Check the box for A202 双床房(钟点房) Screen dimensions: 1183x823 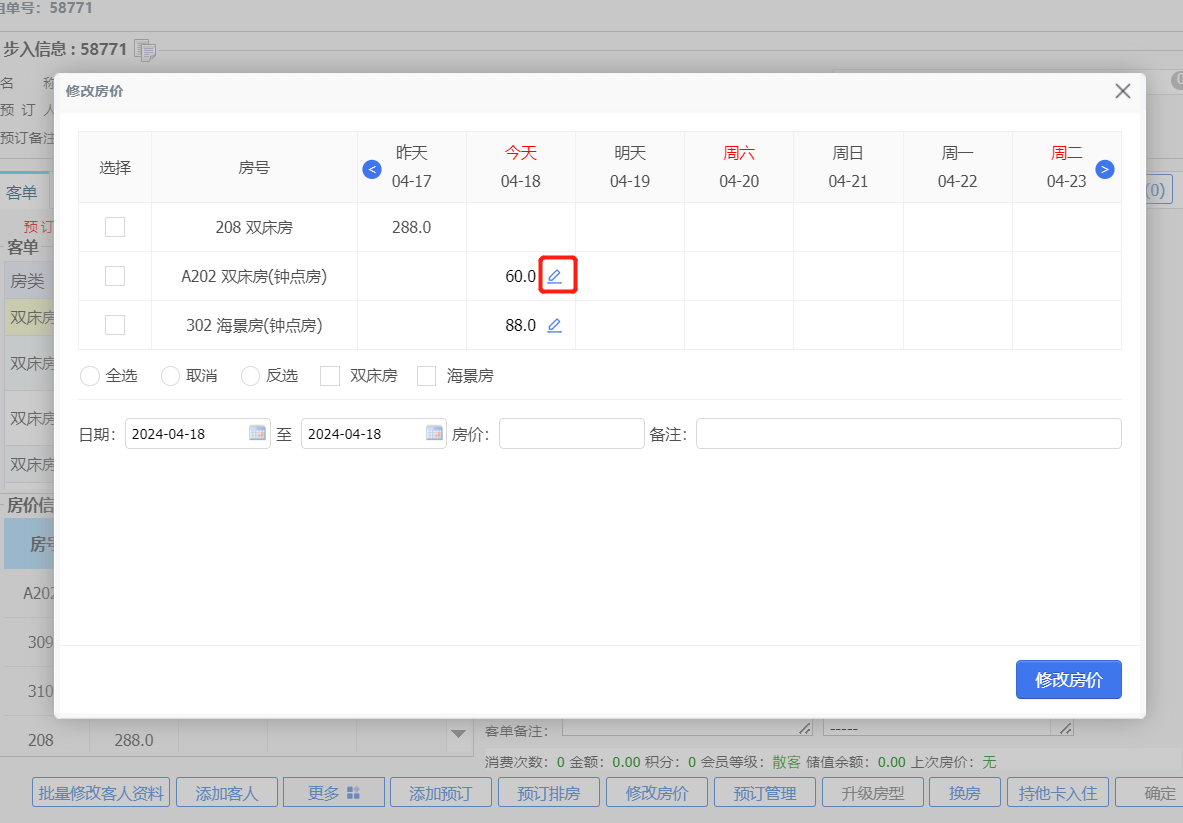[115, 276]
